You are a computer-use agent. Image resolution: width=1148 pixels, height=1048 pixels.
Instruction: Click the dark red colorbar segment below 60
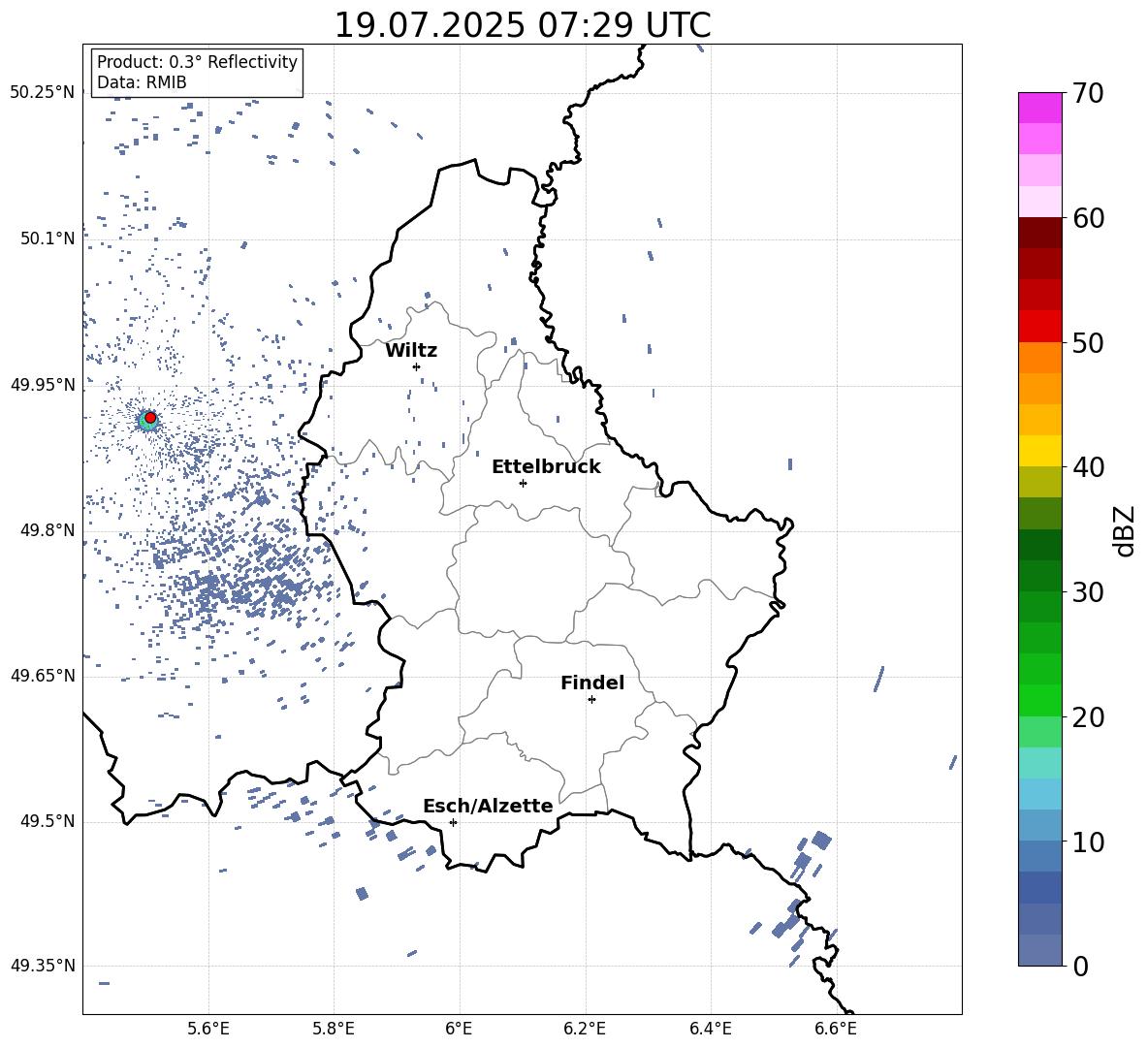pos(1039,233)
